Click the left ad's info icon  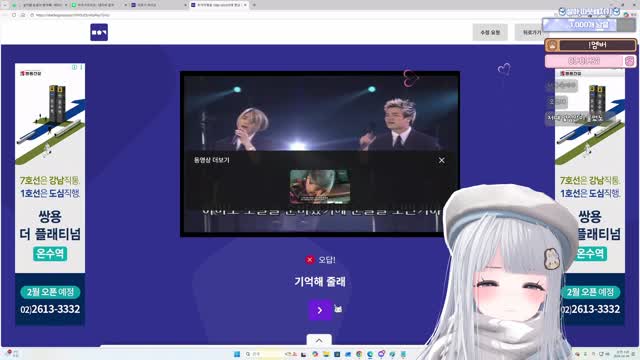[74, 67]
